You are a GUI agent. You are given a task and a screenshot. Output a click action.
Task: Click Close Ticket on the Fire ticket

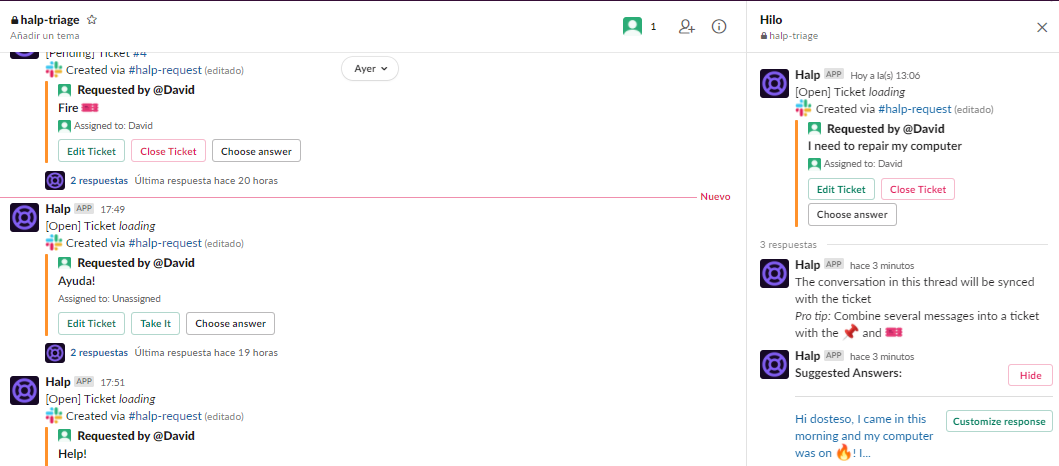coord(168,151)
